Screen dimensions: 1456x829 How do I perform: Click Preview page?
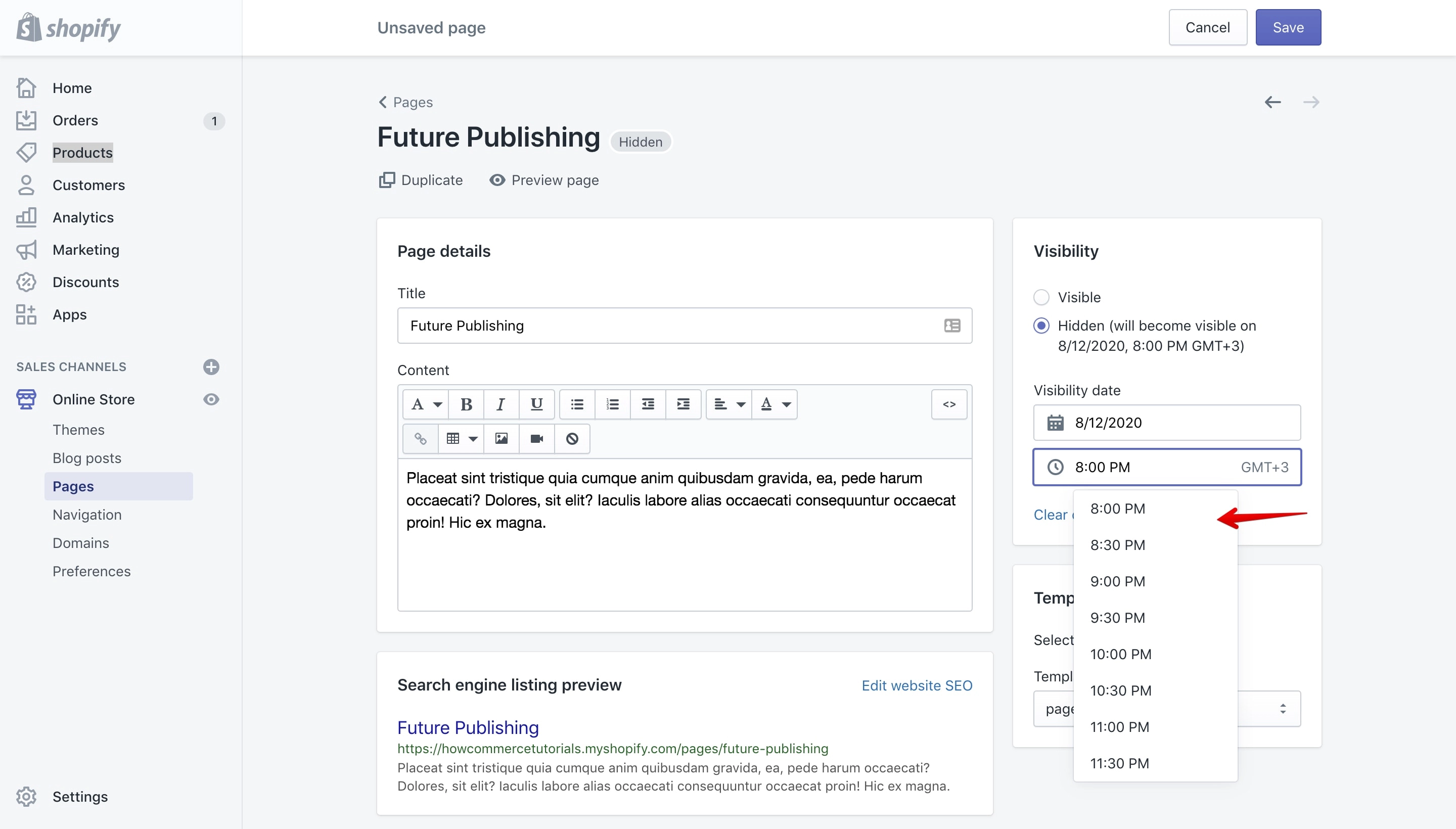(544, 180)
